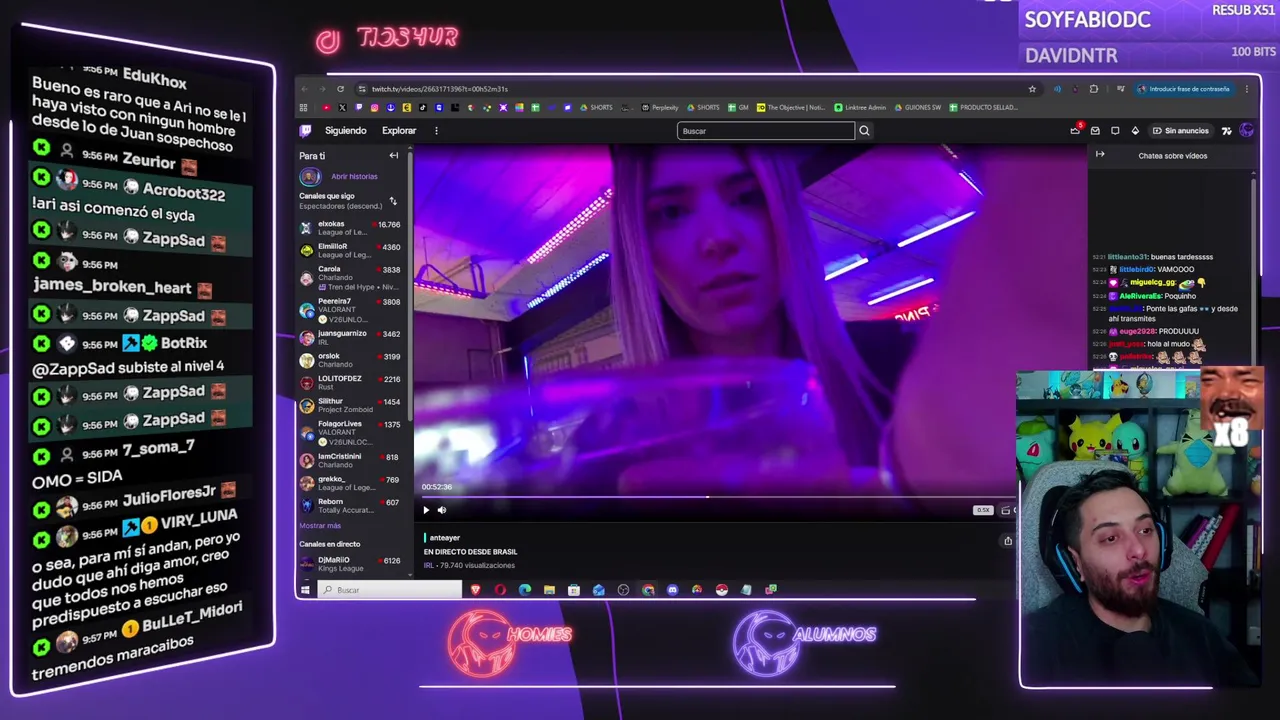
Task: Seek on the video progress bar
Action: point(715,496)
